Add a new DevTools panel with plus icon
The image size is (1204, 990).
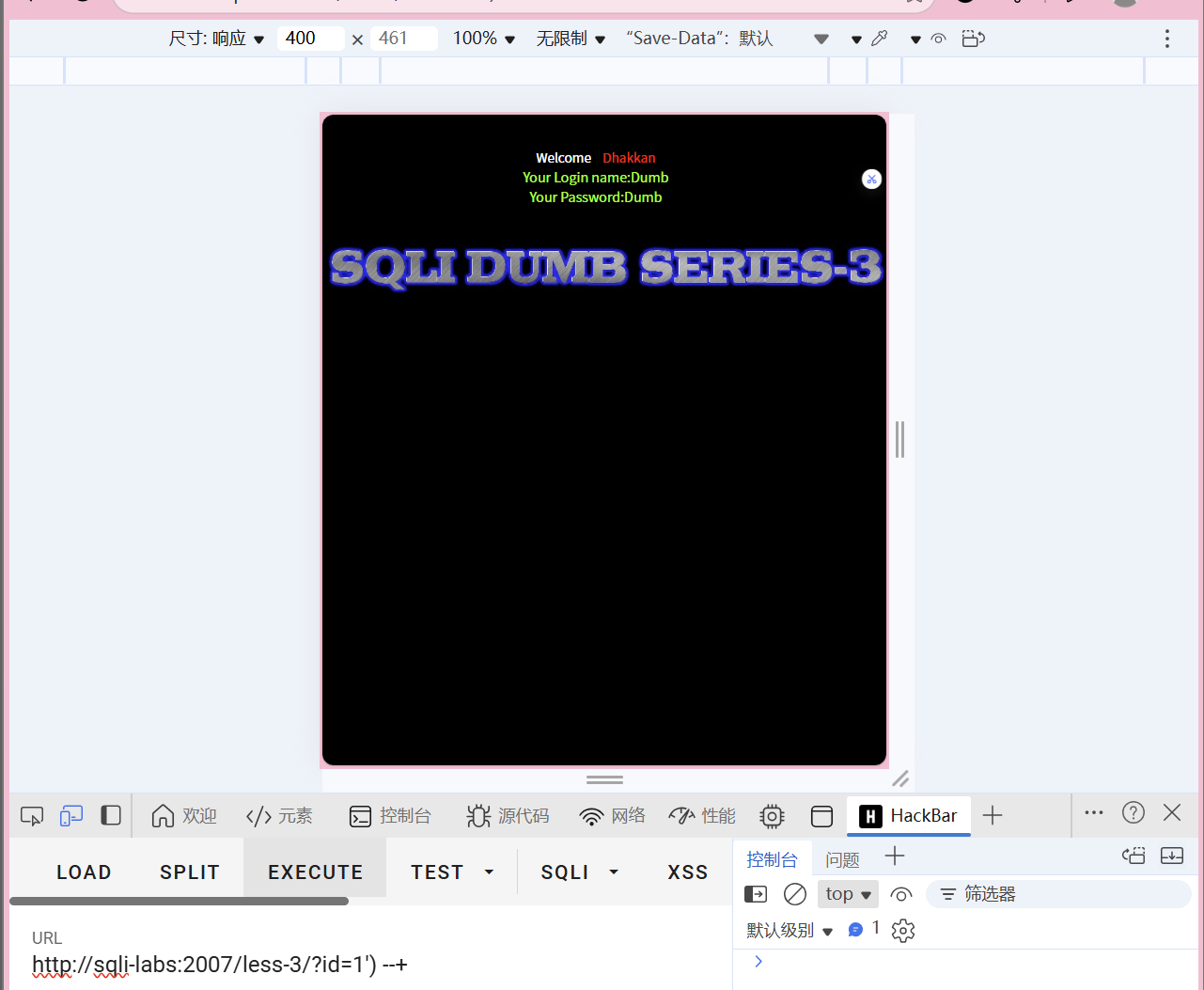coord(993,815)
